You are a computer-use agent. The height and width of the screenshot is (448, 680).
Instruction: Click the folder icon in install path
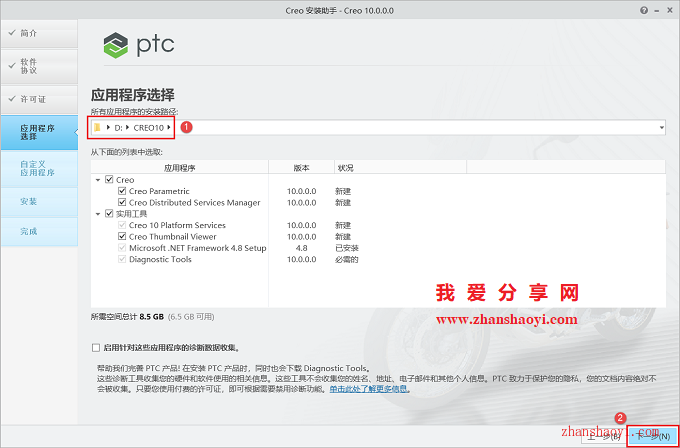pos(97,127)
